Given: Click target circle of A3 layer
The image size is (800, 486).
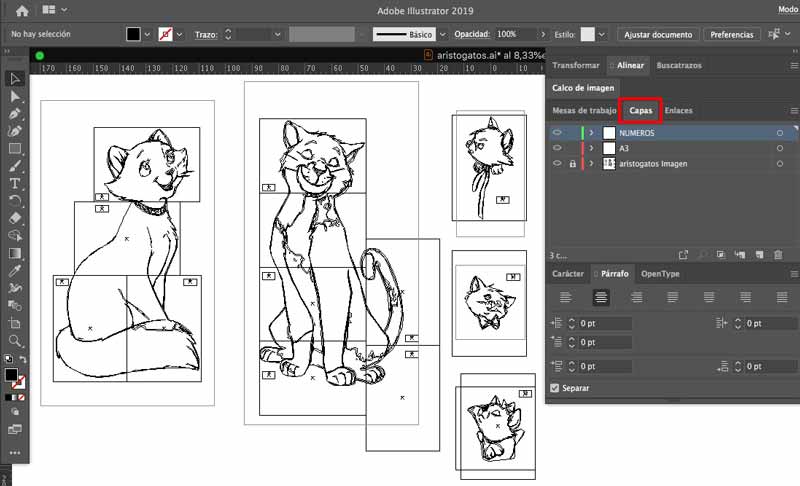Looking at the screenshot, I should pyautogui.click(x=780, y=148).
